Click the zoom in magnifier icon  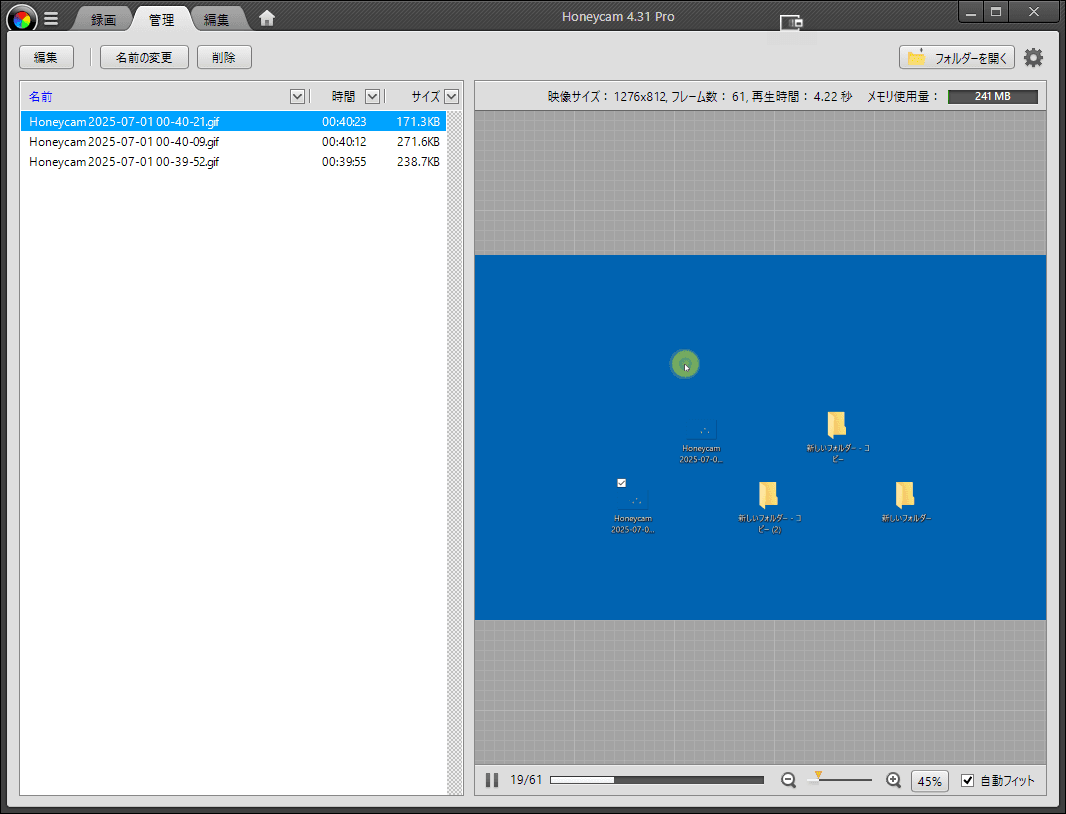(894, 780)
